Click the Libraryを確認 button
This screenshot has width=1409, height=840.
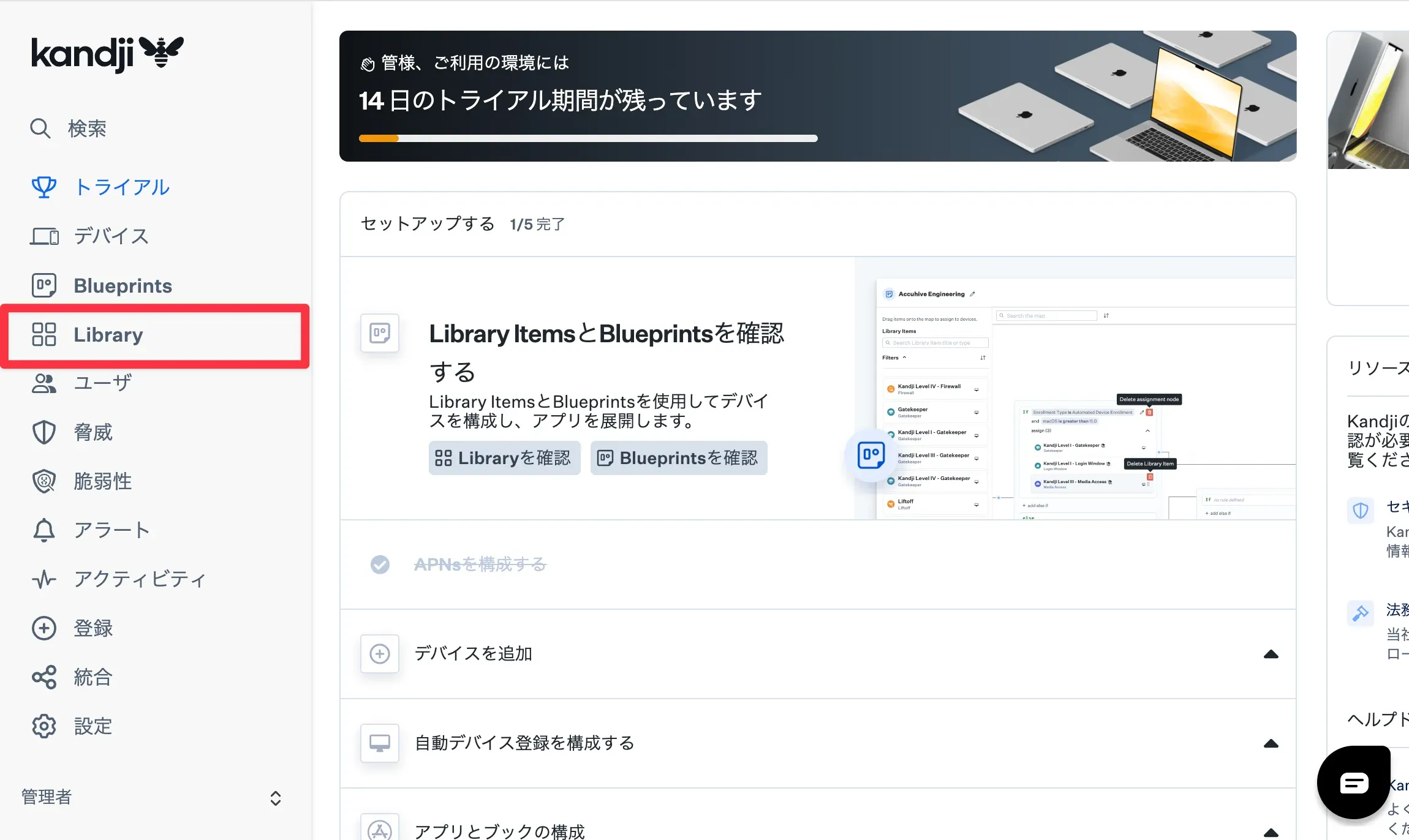[x=504, y=458]
